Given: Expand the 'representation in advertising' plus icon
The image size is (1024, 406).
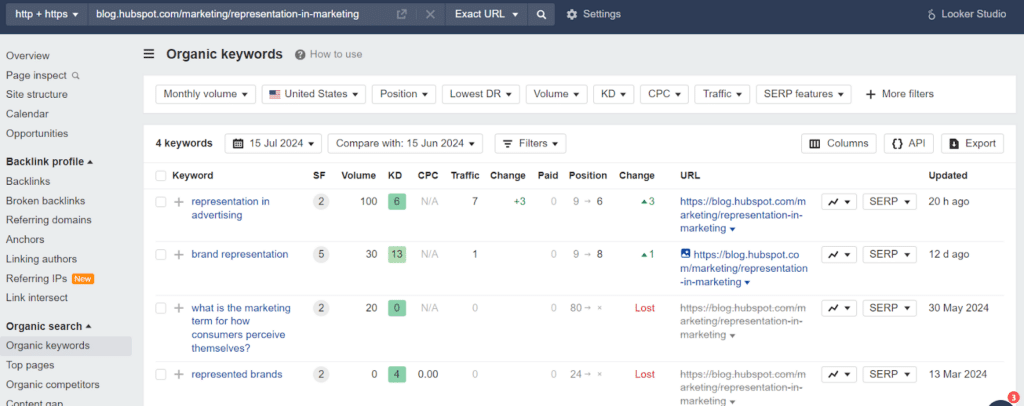Looking at the screenshot, I should click(179, 202).
